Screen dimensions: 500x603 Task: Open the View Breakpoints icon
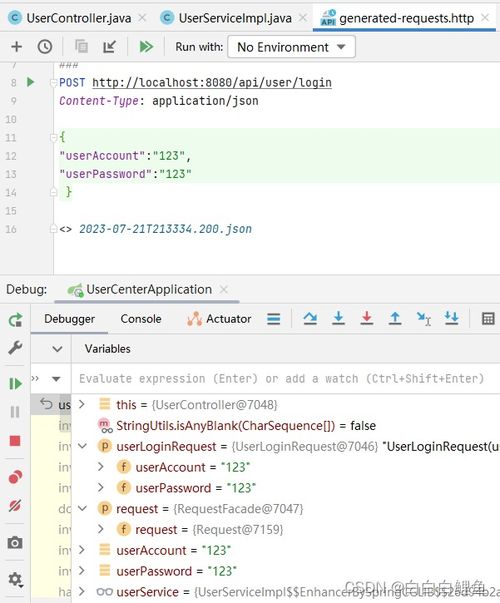click(15, 477)
